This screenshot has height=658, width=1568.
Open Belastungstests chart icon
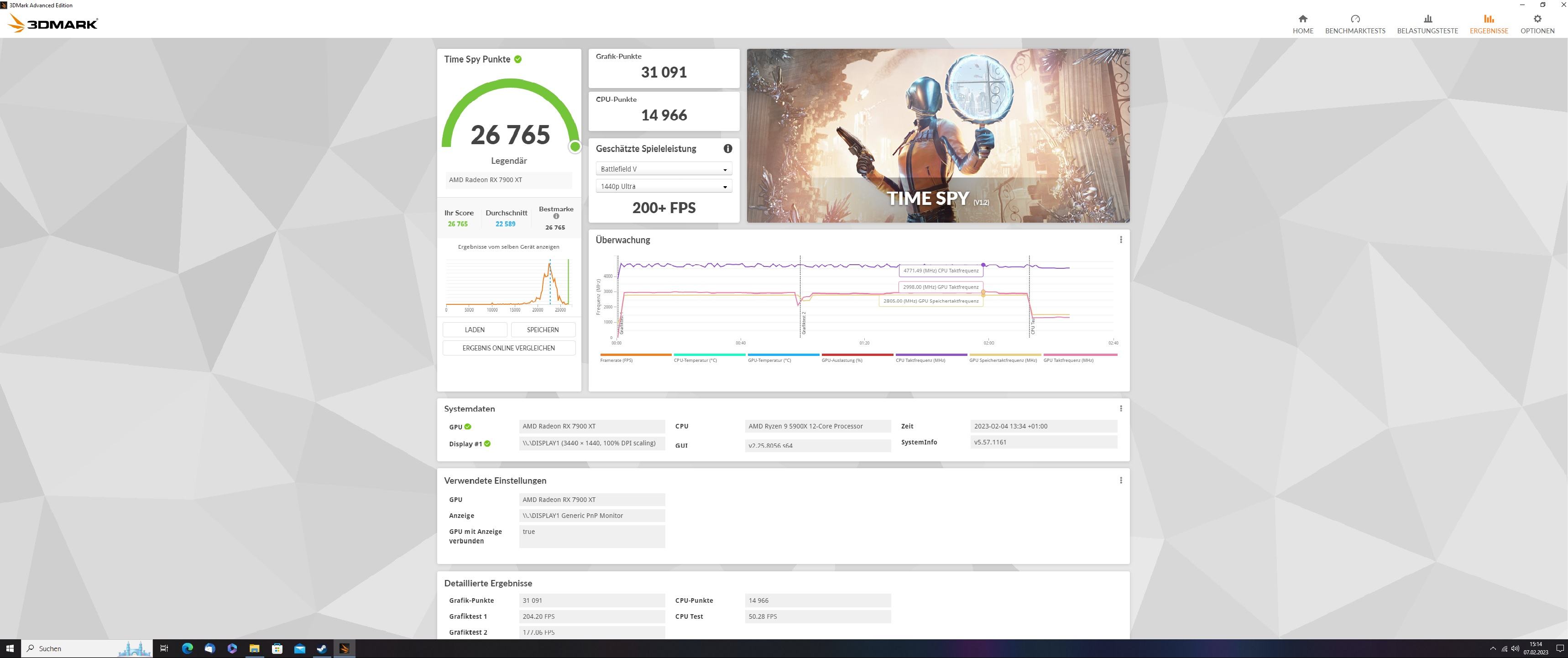pos(1427,19)
